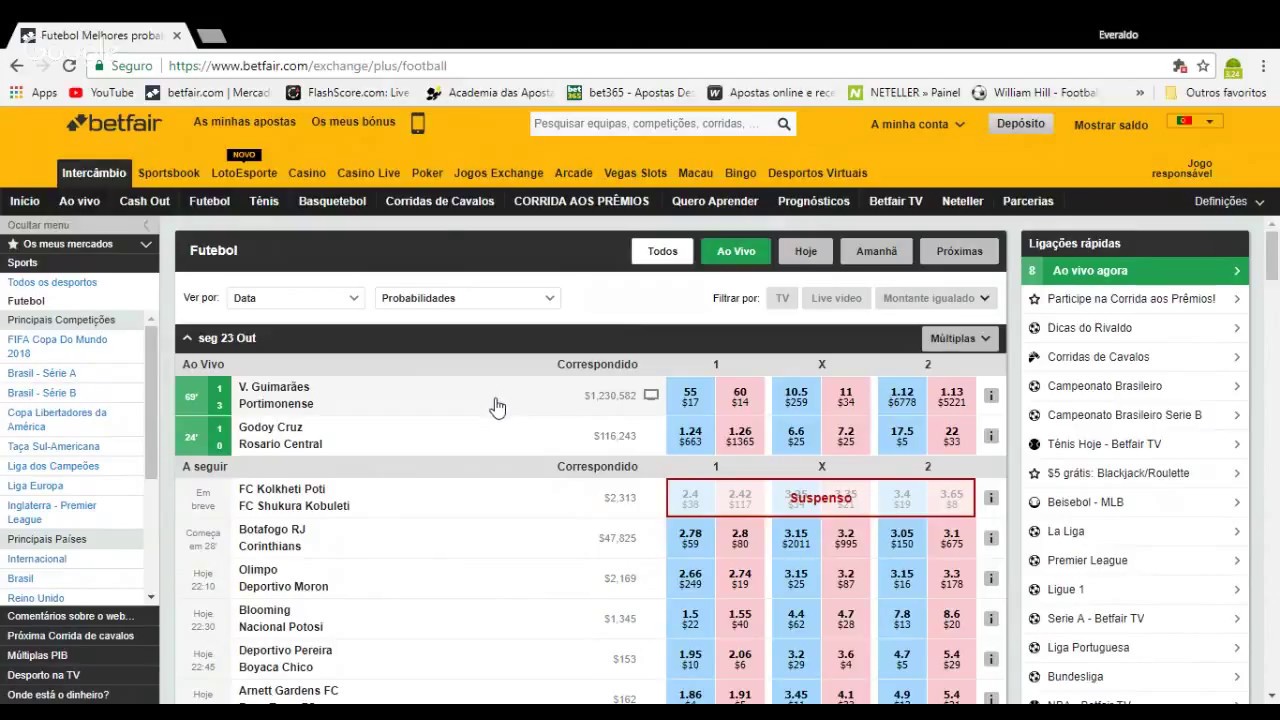Select the Hoje filter
This screenshot has height=720, width=1280.
pyautogui.click(x=806, y=251)
